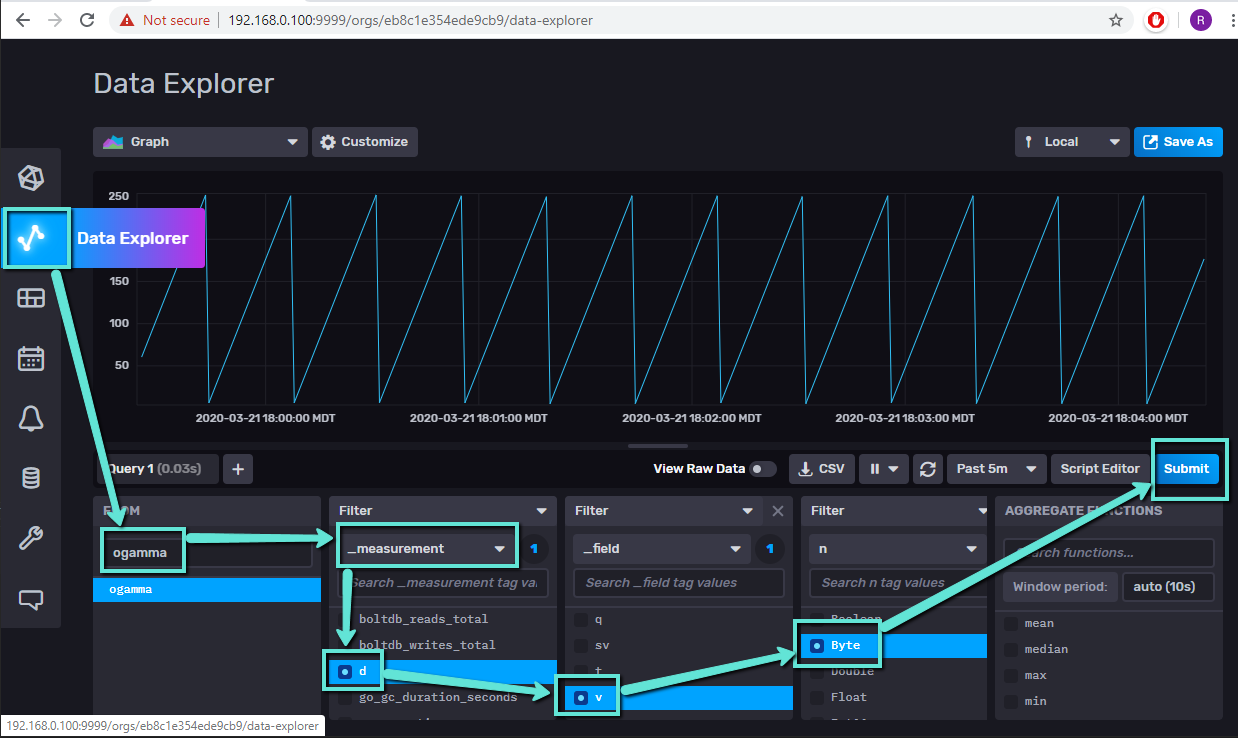Click the Submit button
Viewport: 1238px width, 738px height.
pos(1186,469)
